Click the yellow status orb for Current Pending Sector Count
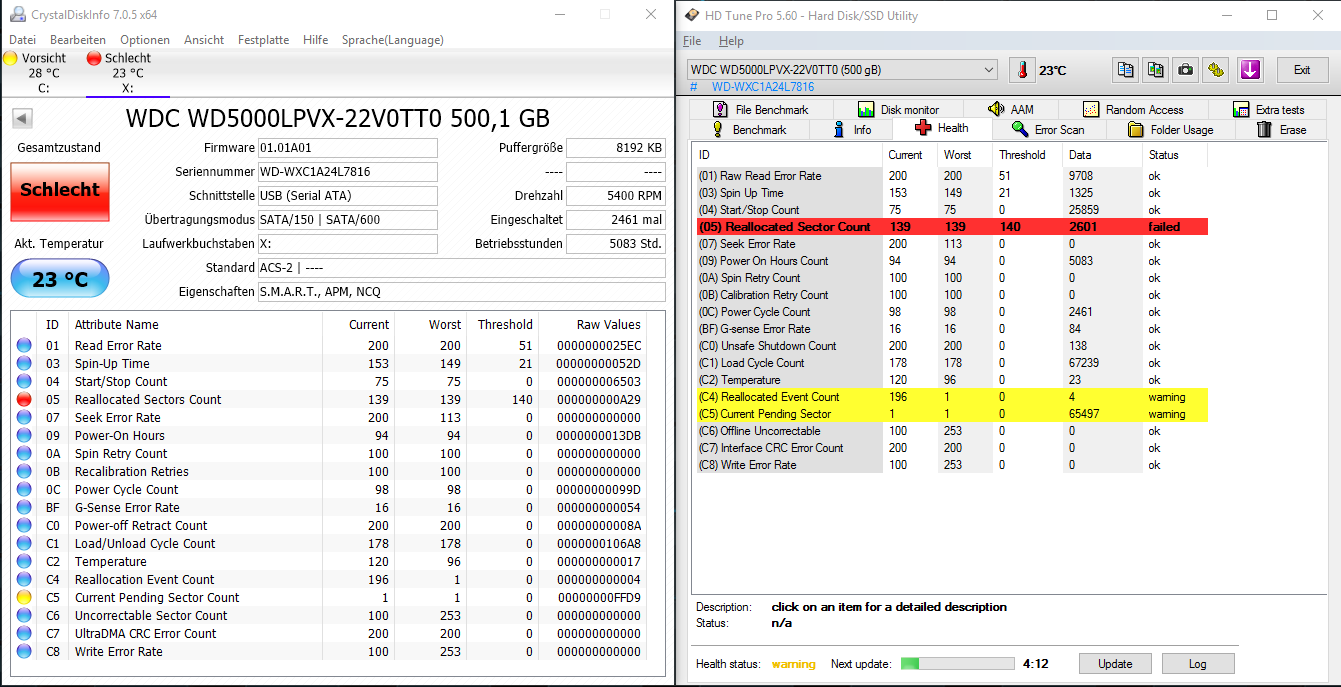Viewport: 1341px width, 687px height. [x=24, y=597]
